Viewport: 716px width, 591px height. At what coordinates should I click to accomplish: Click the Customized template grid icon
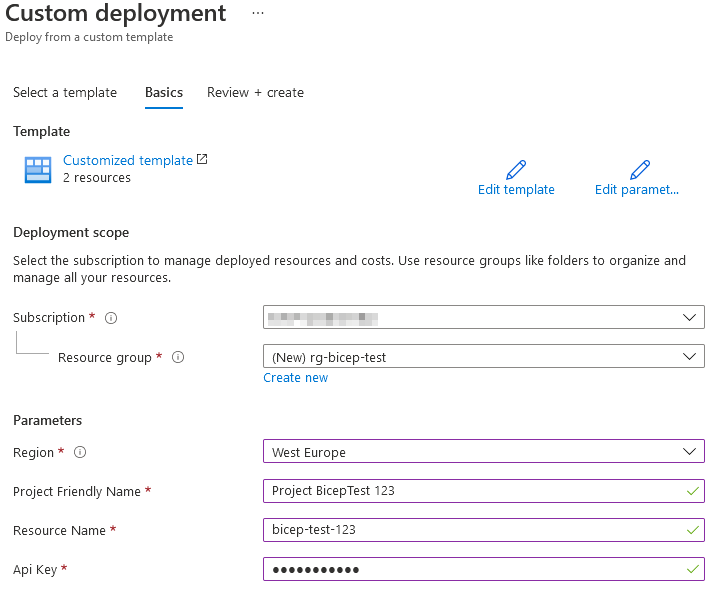point(38,170)
